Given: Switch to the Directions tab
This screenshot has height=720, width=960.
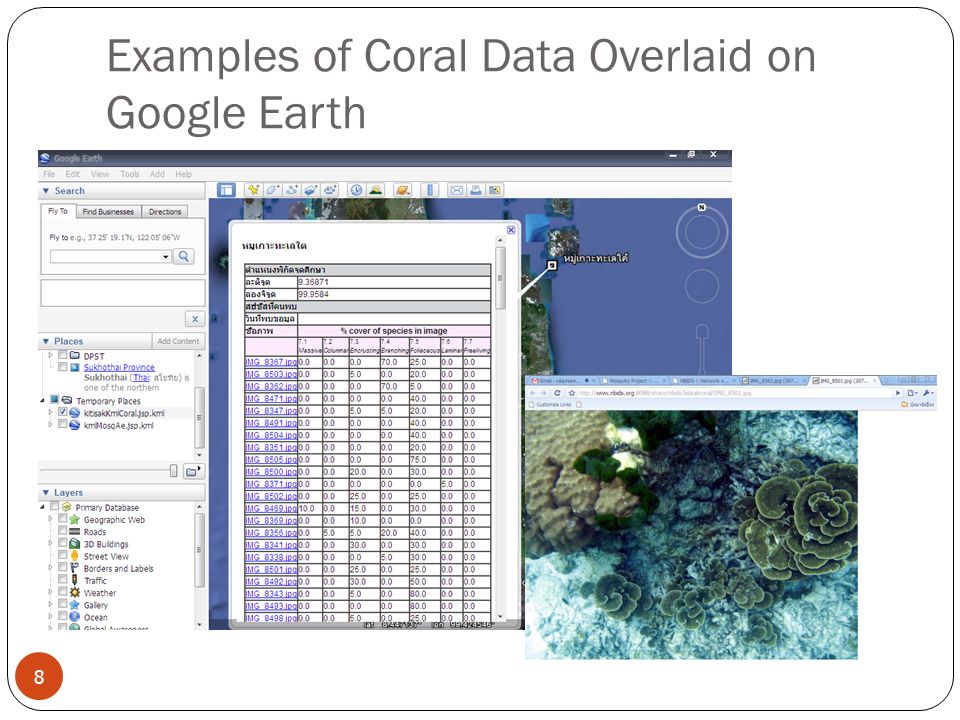Looking at the screenshot, I should [x=165, y=212].
